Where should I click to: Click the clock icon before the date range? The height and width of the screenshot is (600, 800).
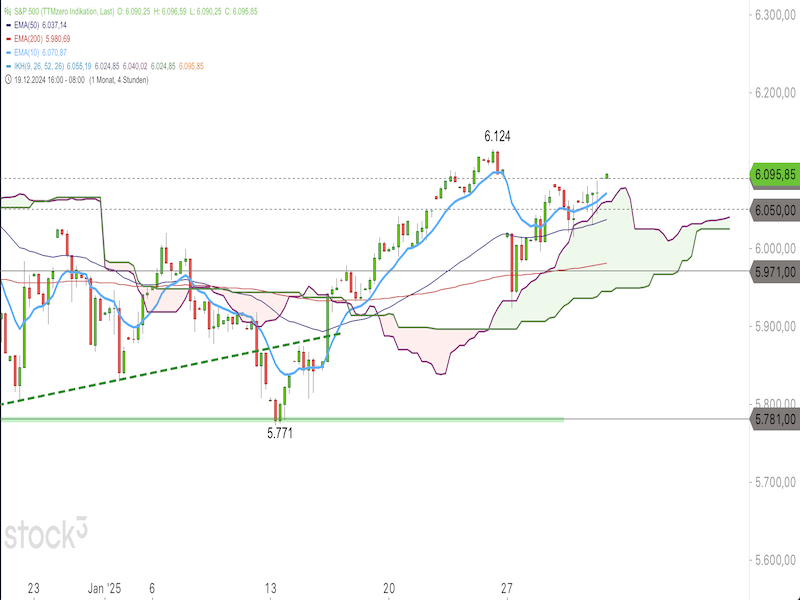tap(8, 80)
